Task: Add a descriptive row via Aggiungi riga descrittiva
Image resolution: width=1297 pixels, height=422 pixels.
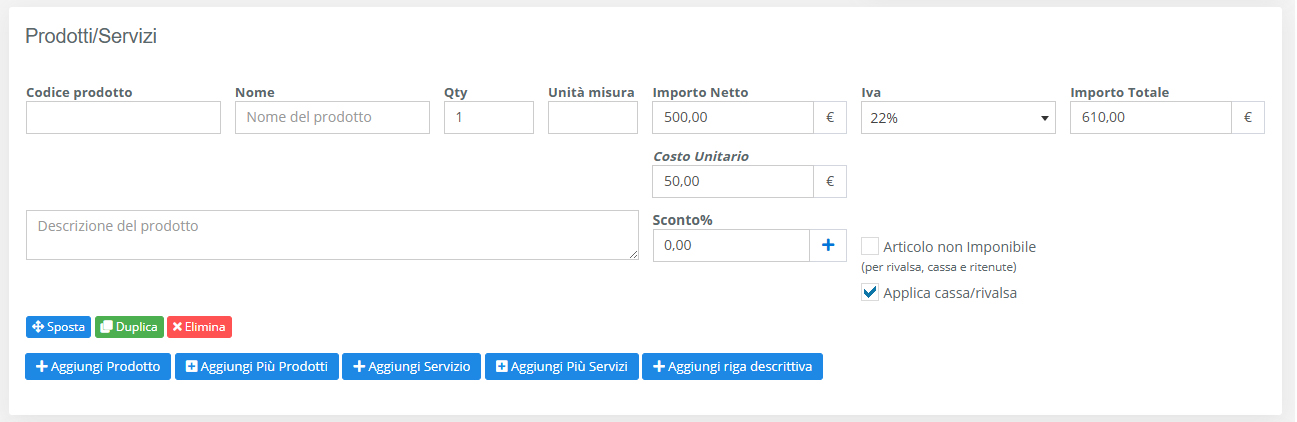Action: [x=732, y=367]
